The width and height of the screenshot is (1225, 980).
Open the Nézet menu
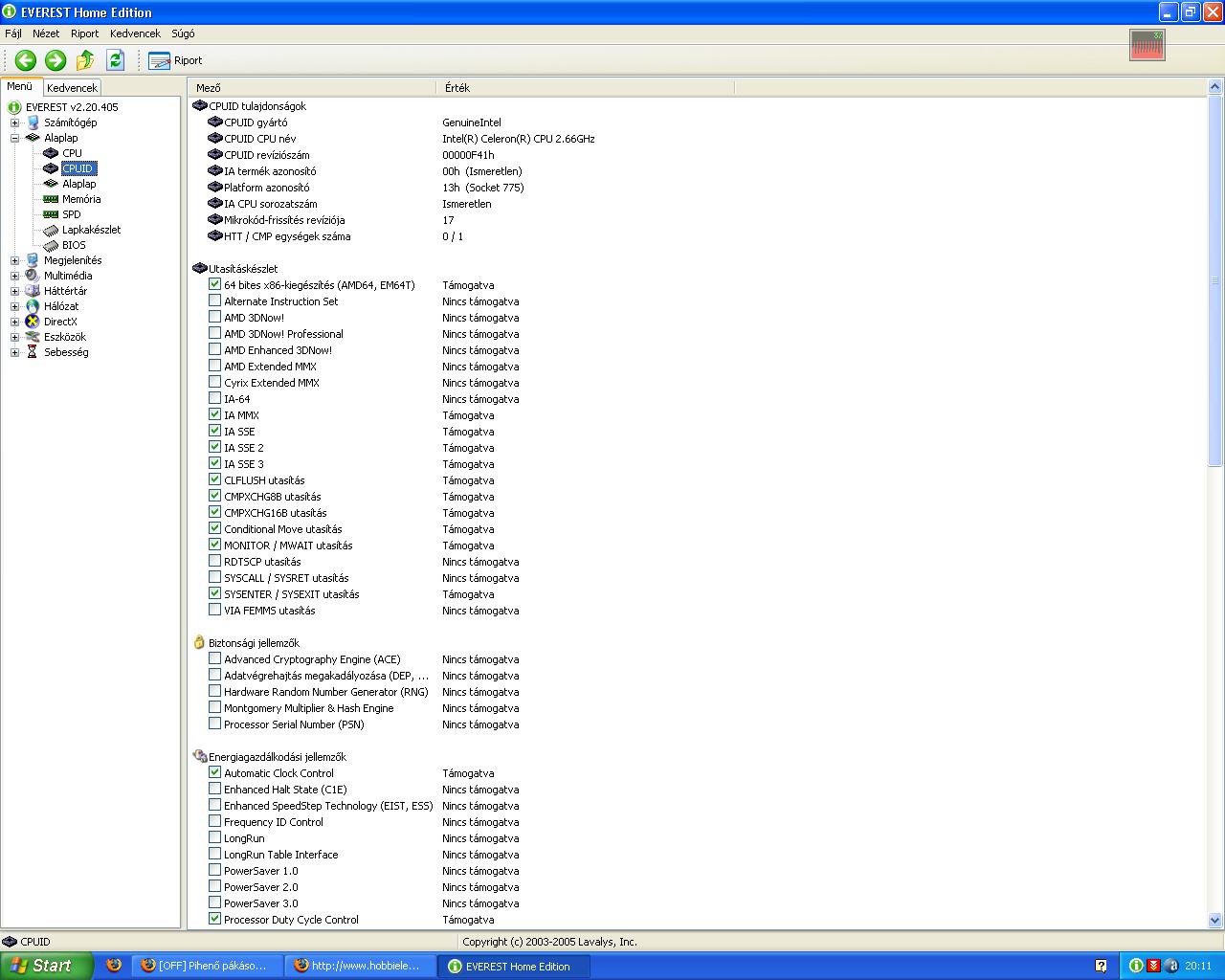pyautogui.click(x=46, y=33)
